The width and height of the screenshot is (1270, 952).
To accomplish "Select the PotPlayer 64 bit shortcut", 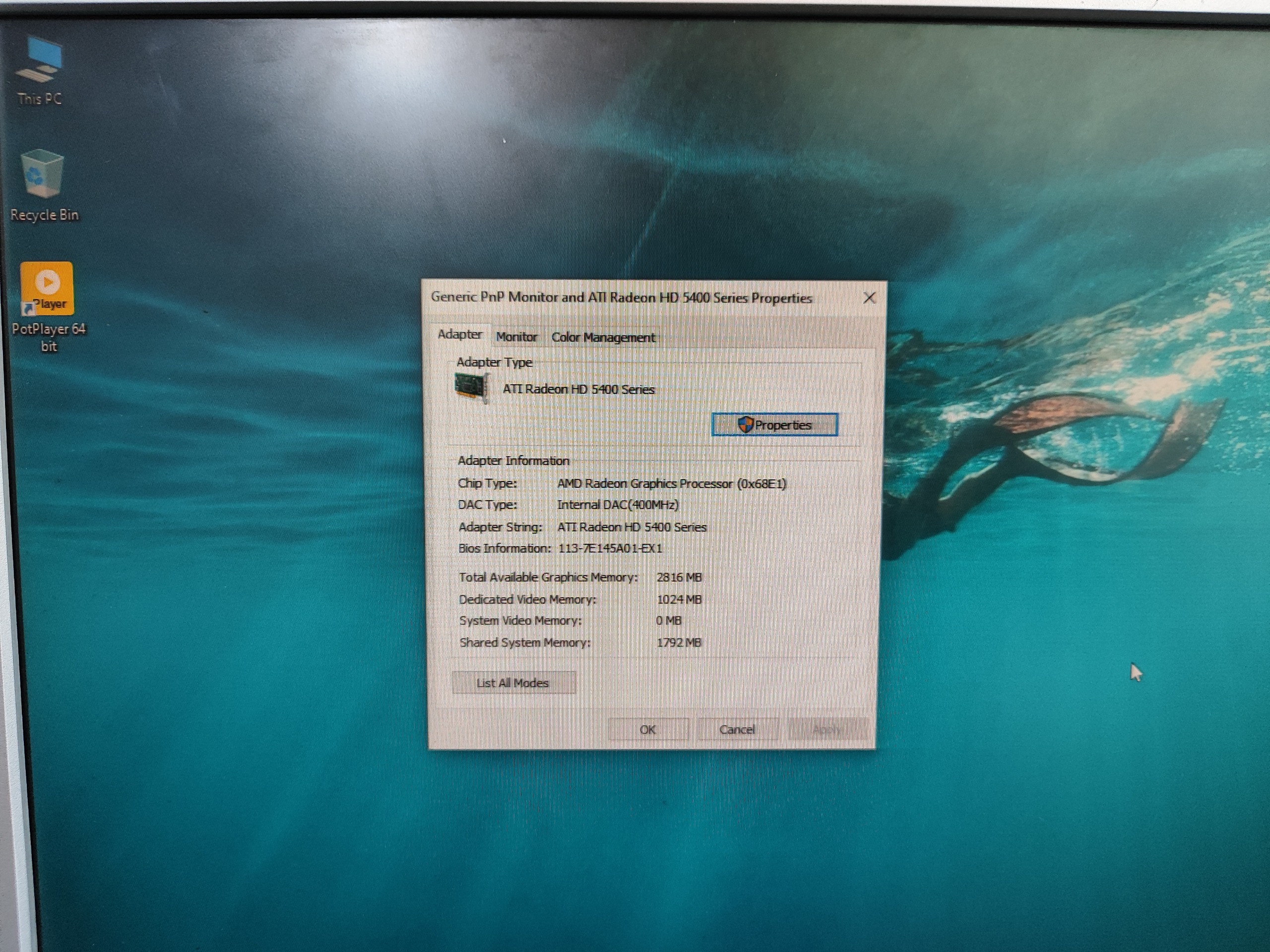I will point(48,307).
